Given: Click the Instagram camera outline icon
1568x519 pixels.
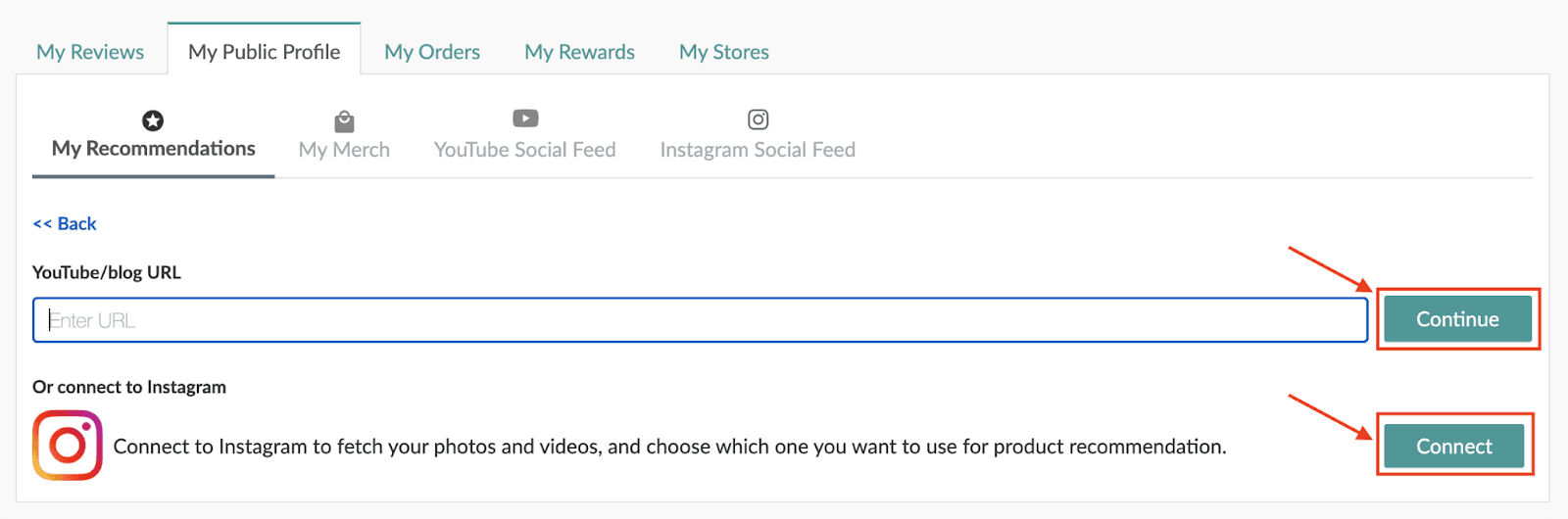Looking at the screenshot, I should pyautogui.click(x=758, y=119).
